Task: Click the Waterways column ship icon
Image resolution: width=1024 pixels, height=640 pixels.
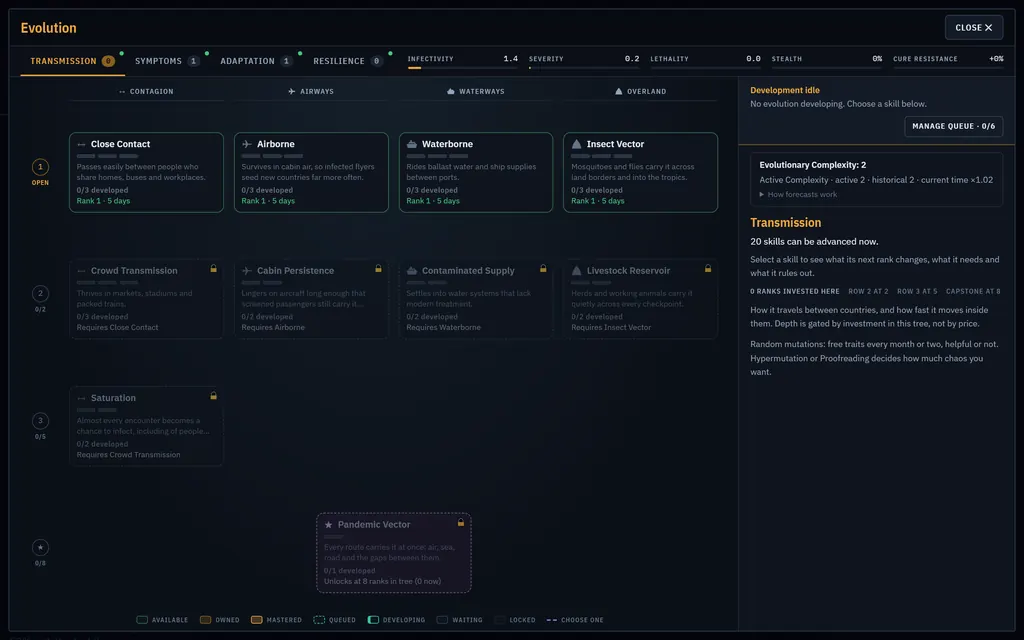Action: 451,91
